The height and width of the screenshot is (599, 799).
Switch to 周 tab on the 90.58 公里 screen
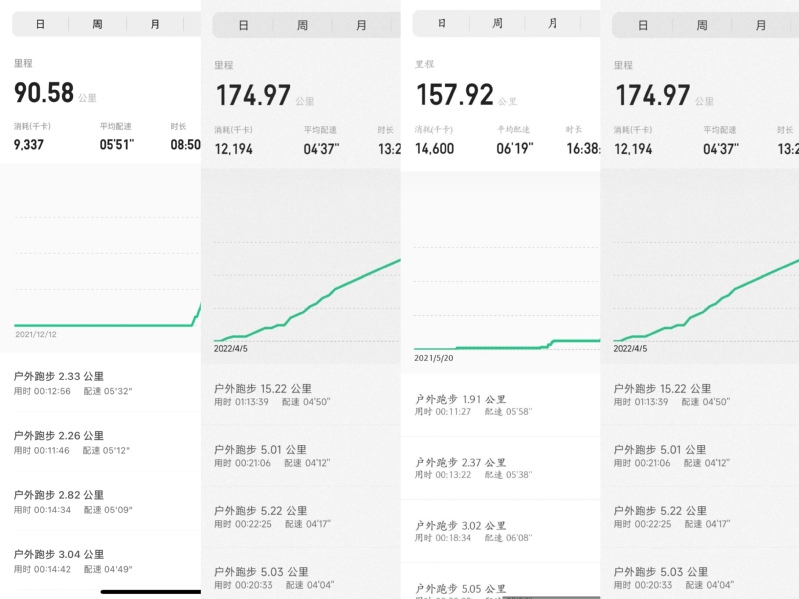97,24
